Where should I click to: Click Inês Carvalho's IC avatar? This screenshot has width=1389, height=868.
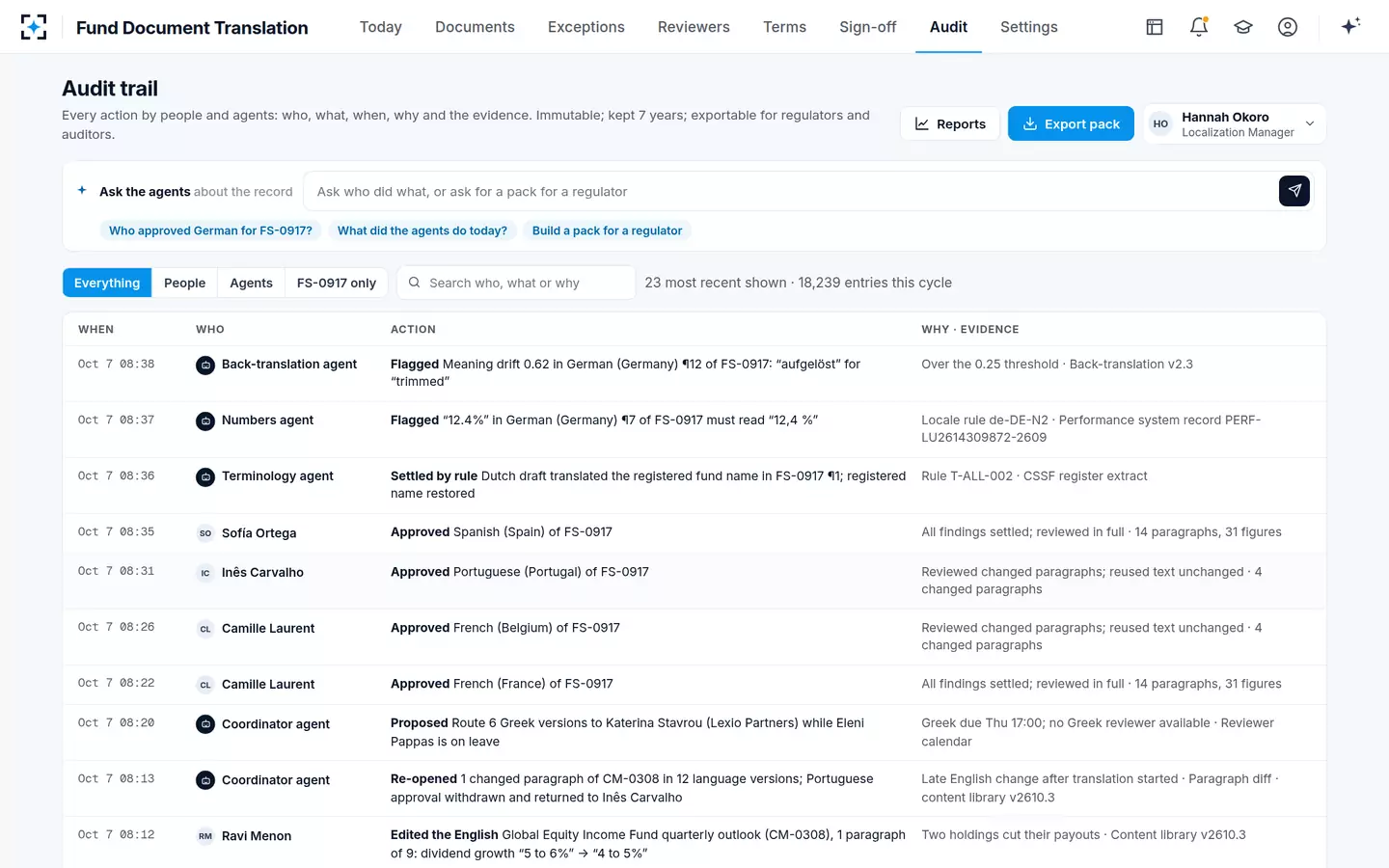(x=205, y=573)
